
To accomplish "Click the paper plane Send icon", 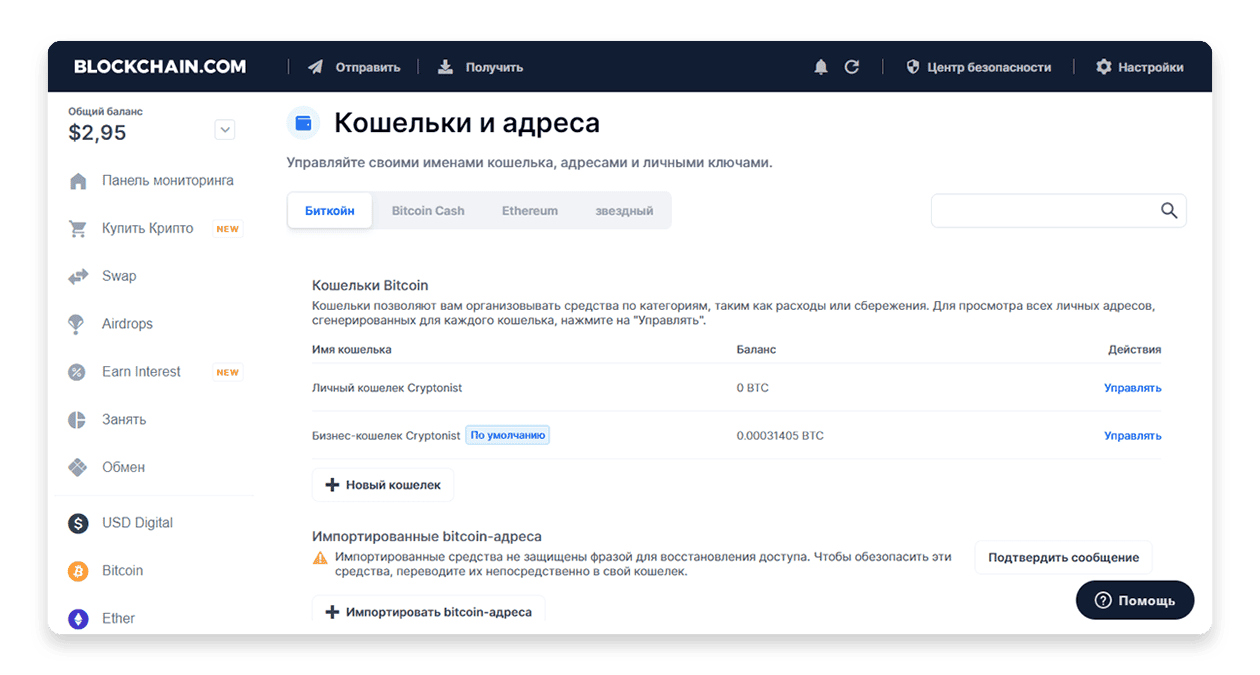I will tap(316, 67).
